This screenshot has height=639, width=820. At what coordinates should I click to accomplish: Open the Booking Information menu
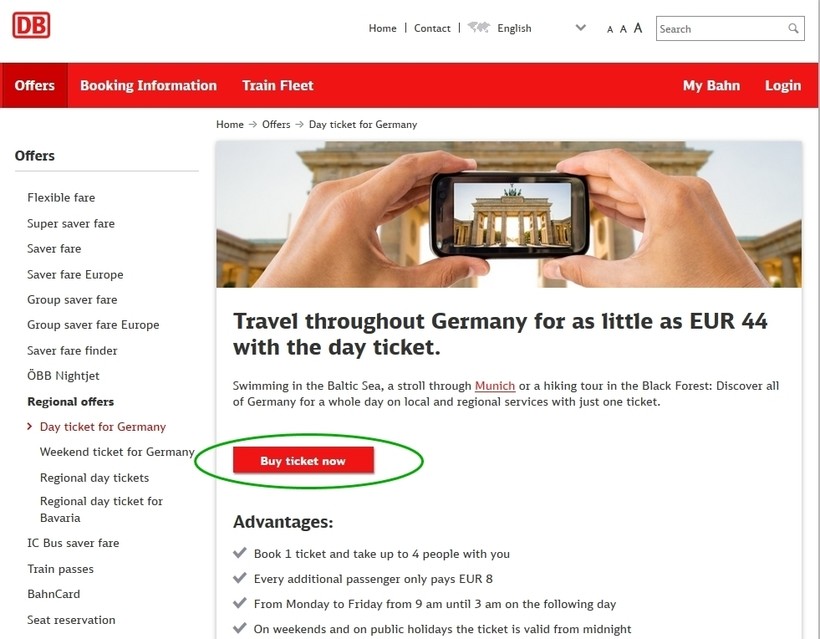[x=149, y=85]
